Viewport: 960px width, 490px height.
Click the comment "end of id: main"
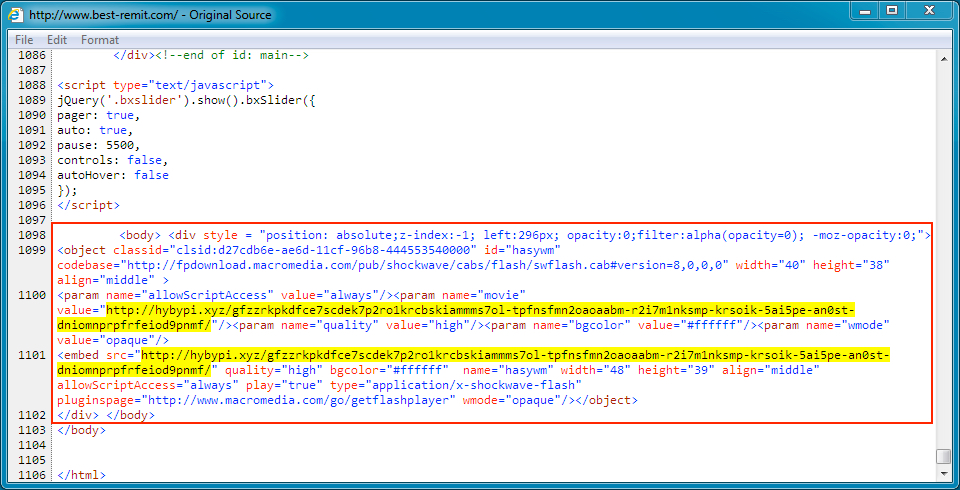[x=231, y=55]
